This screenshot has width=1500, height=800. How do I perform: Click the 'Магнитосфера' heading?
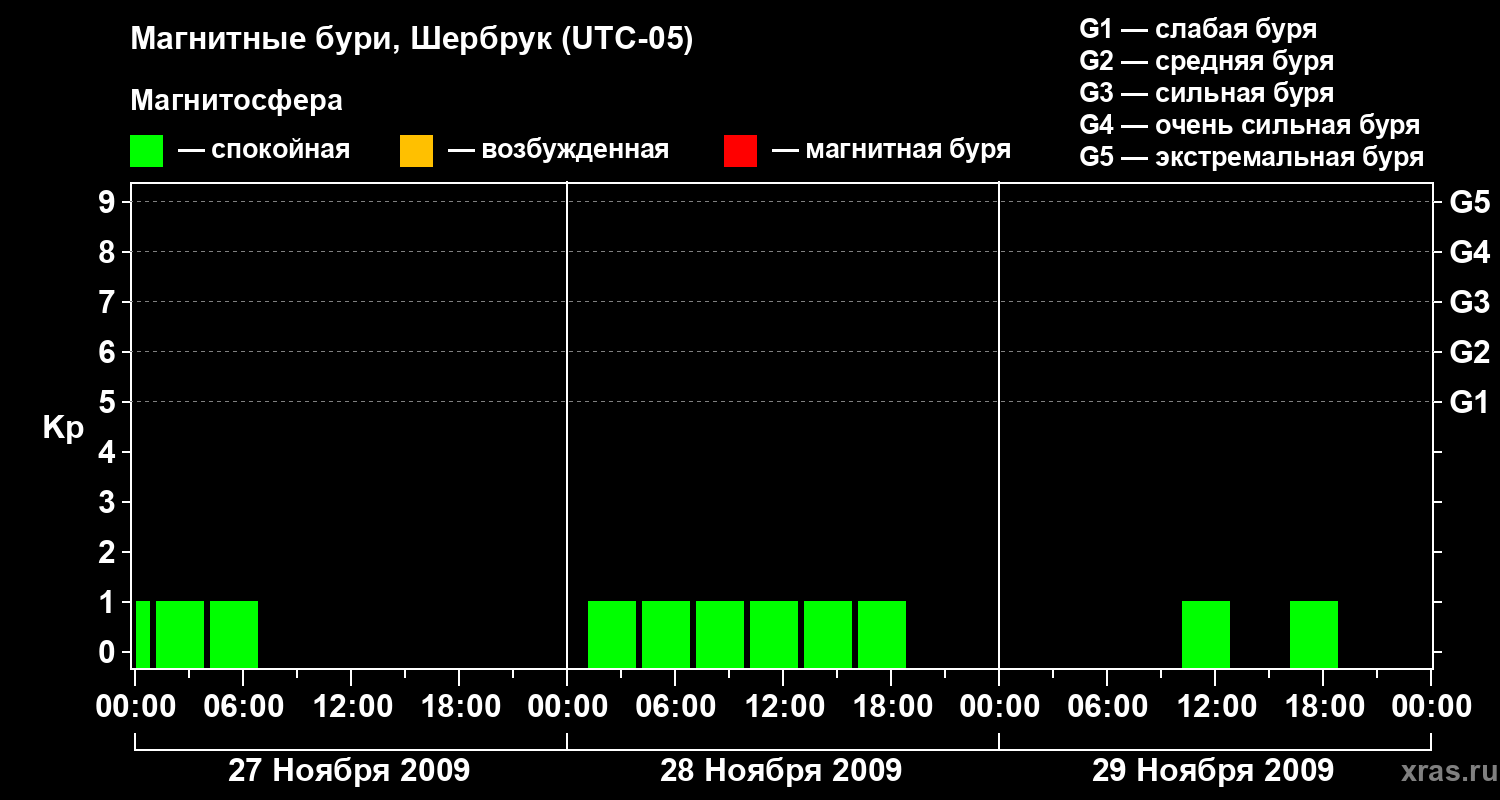click(x=236, y=101)
